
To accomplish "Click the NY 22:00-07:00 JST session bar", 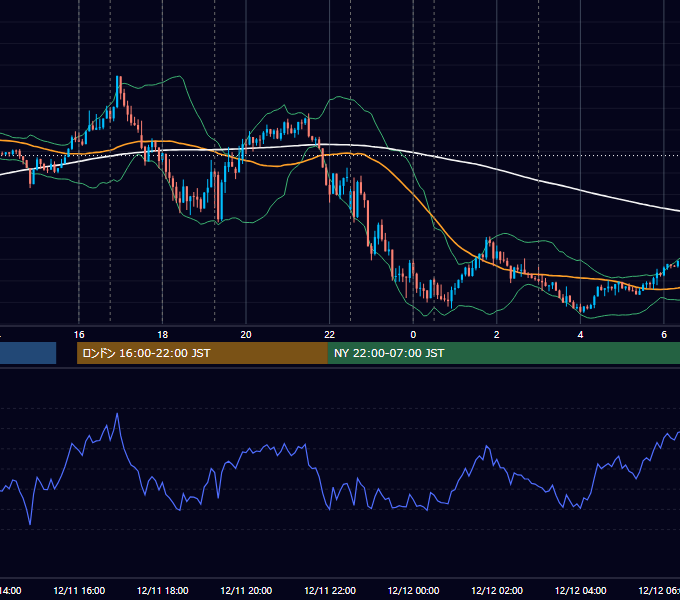I will 503,353.
